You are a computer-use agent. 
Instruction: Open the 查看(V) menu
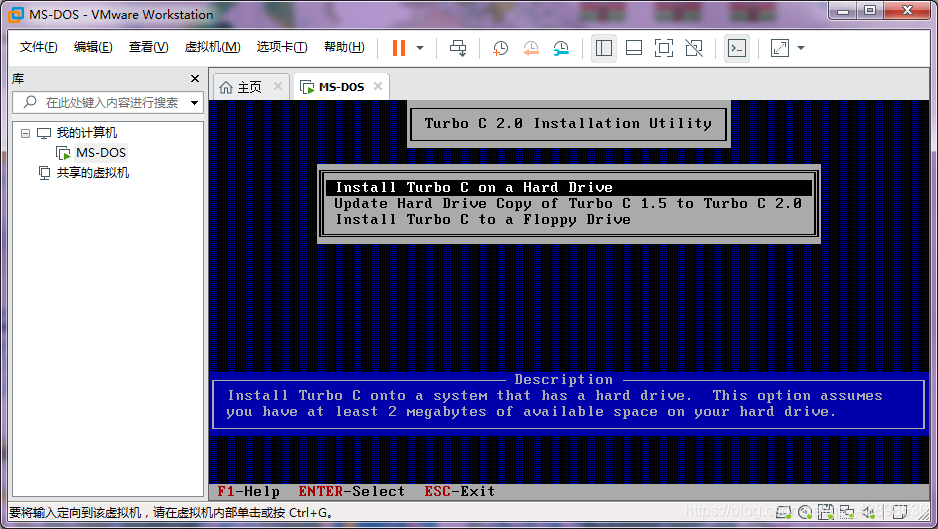tap(148, 47)
